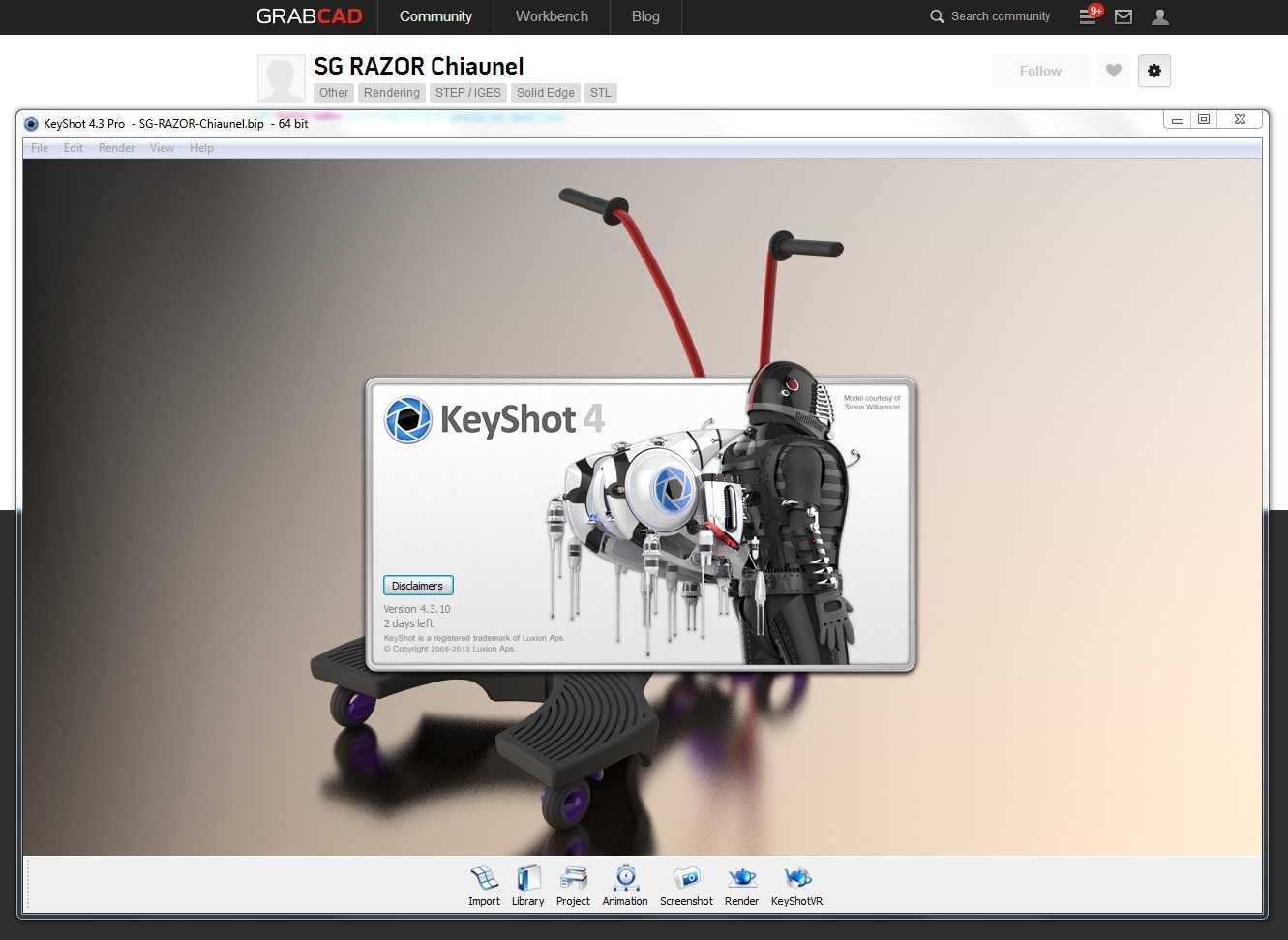Open the View menu in KeyShot
Image resolution: width=1288 pixels, height=940 pixels.
163,148
